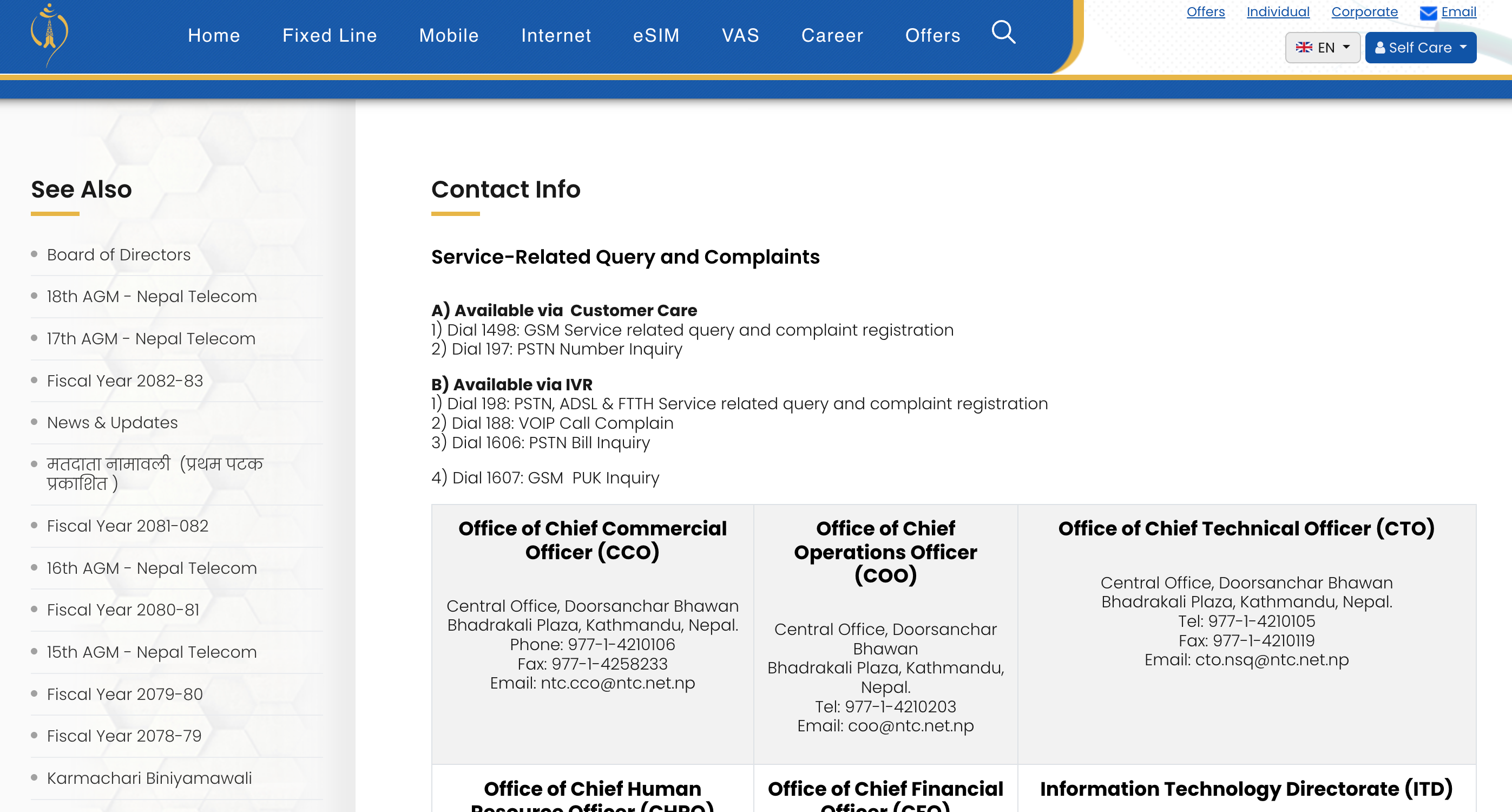Click the Office of Chief Operations Officer heading
The image size is (1512, 812).
tap(885, 552)
